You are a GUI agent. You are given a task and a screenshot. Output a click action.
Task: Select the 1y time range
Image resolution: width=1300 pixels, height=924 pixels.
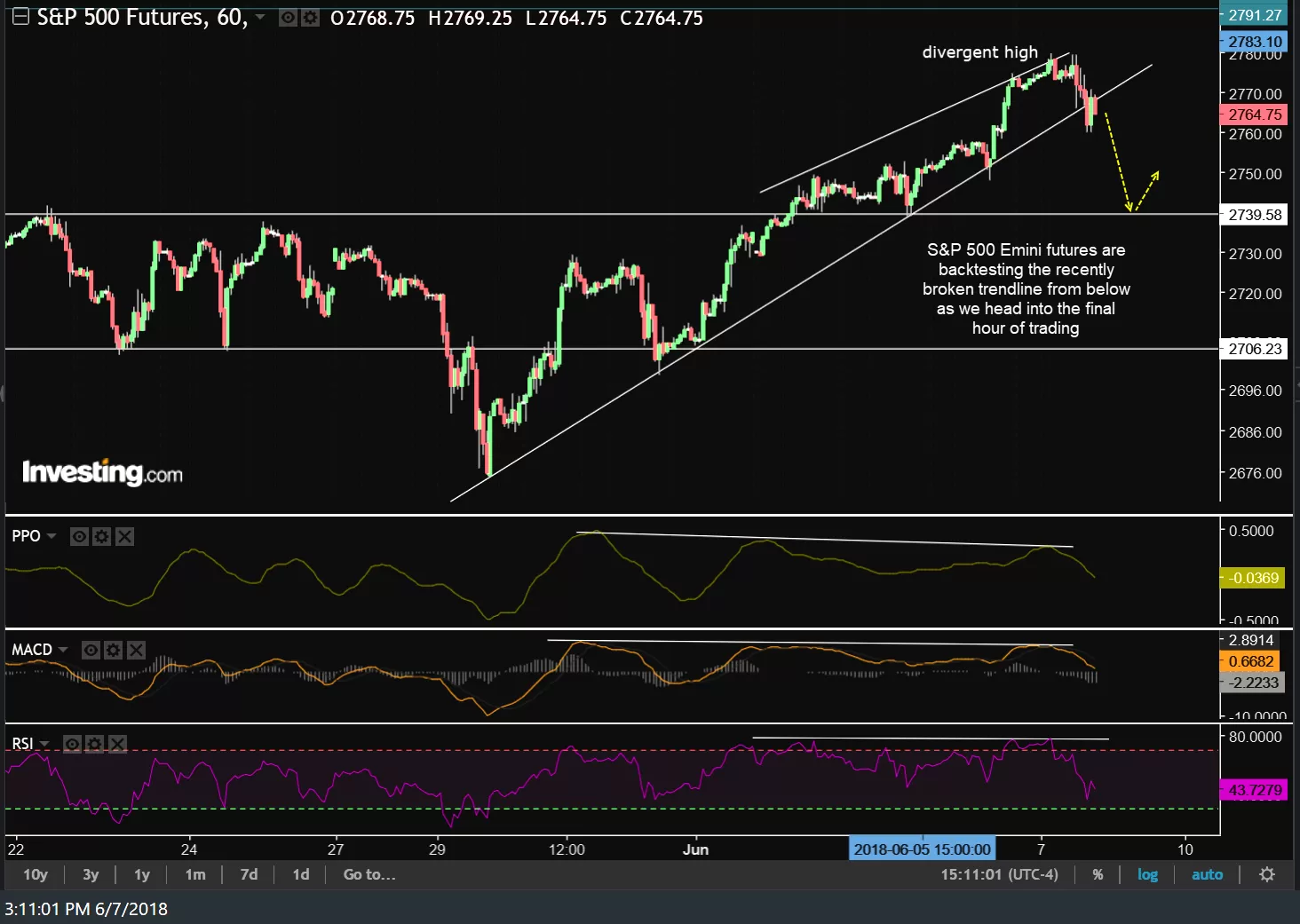click(142, 874)
